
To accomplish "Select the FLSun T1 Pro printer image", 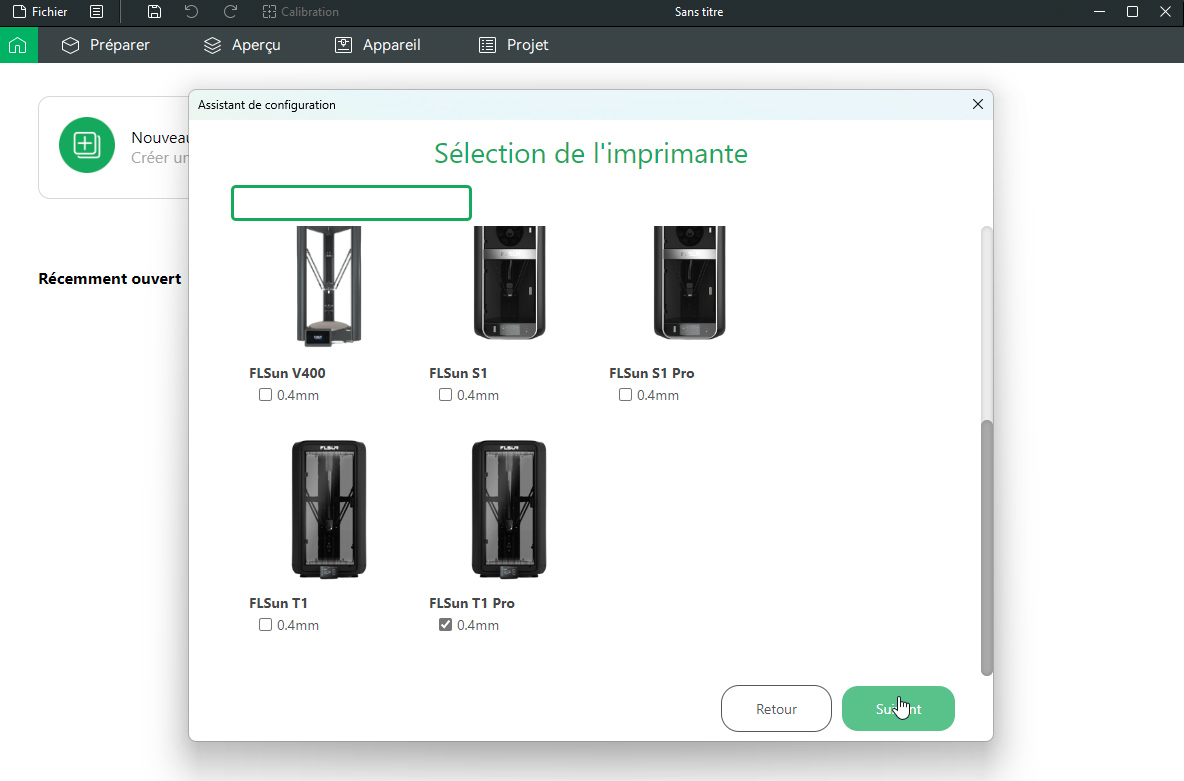I will pos(509,509).
